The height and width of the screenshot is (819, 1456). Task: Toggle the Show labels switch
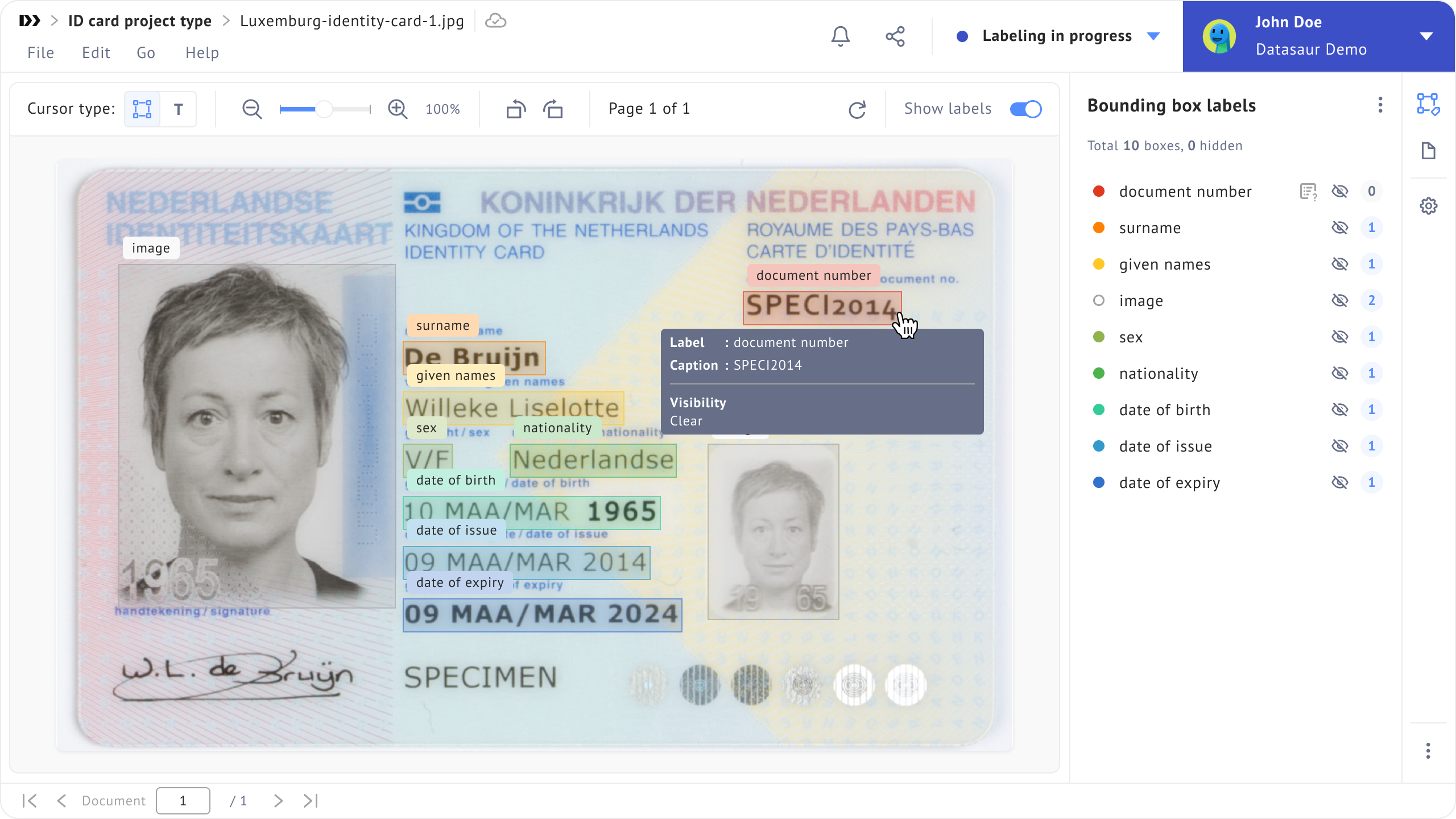coord(1025,109)
